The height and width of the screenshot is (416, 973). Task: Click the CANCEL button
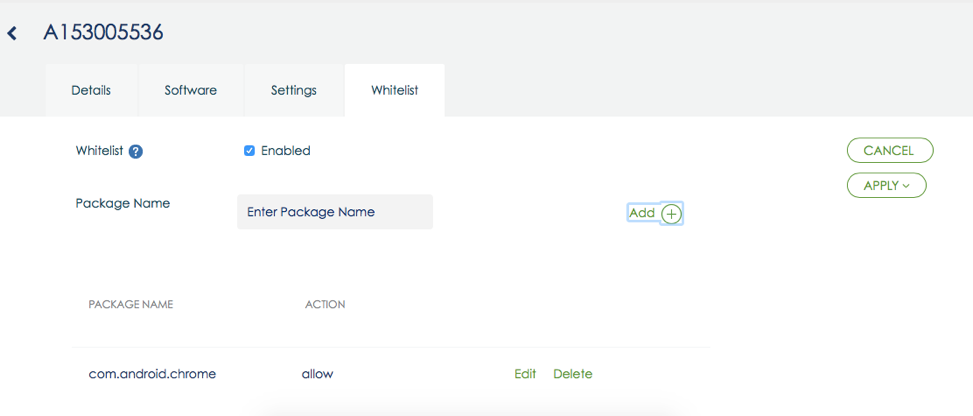pyautogui.click(x=890, y=150)
